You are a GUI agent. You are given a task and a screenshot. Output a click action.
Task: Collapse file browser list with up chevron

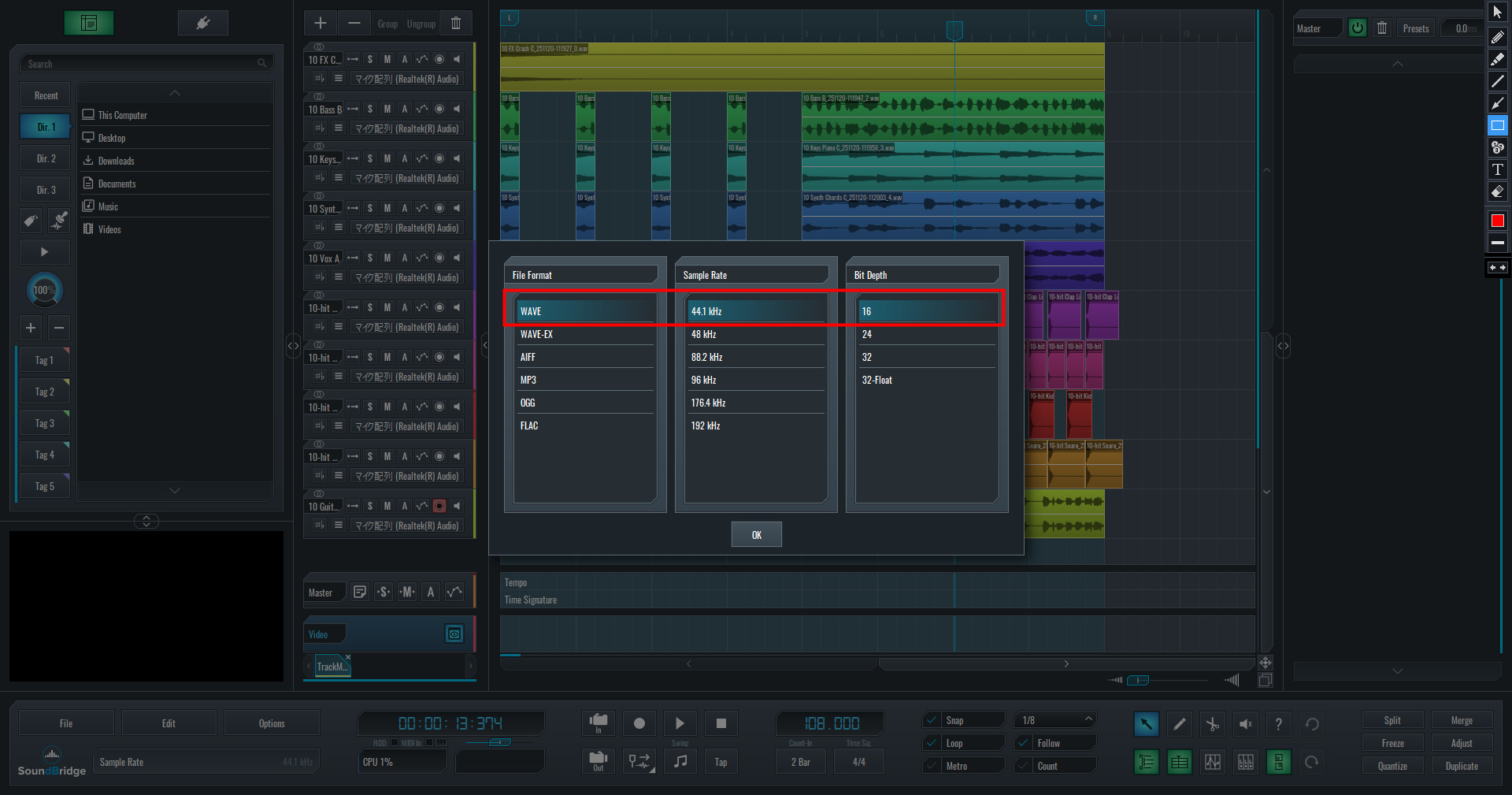tap(175, 94)
